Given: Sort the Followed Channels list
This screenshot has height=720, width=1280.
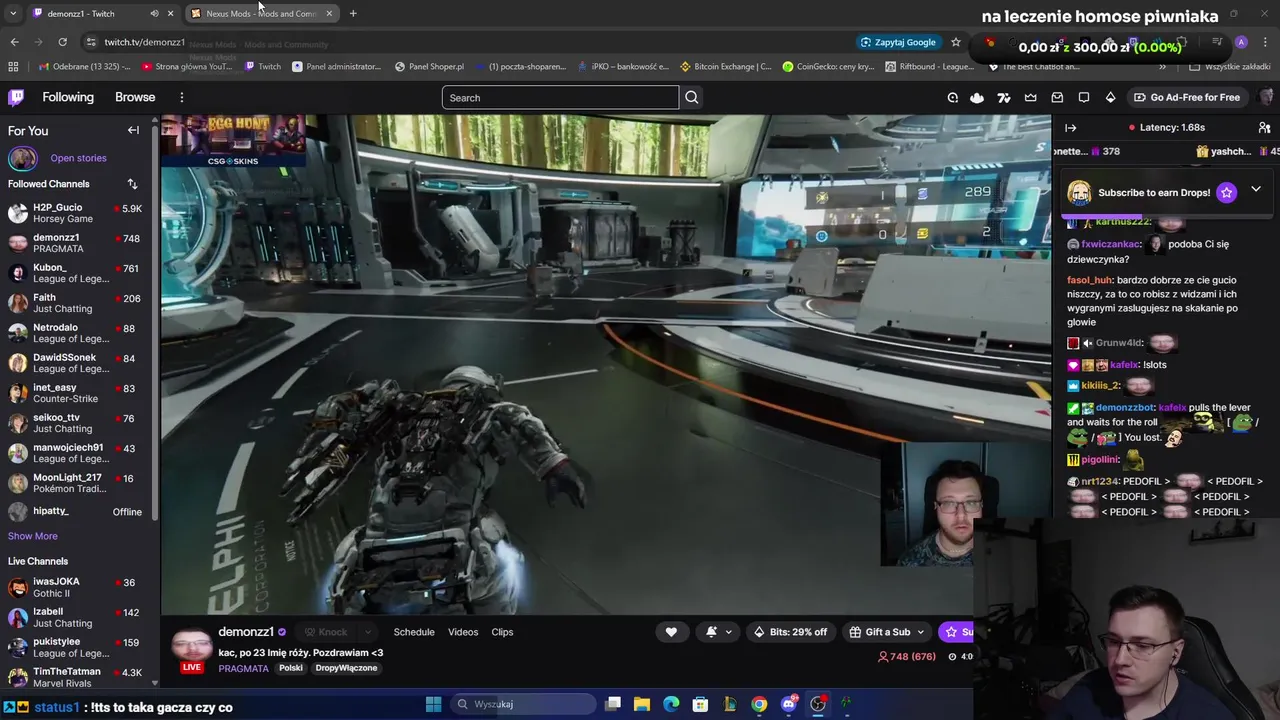Looking at the screenshot, I should [132, 184].
